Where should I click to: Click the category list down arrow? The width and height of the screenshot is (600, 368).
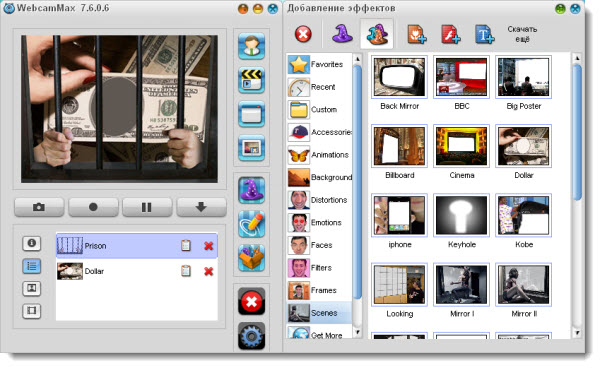click(x=357, y=332)
